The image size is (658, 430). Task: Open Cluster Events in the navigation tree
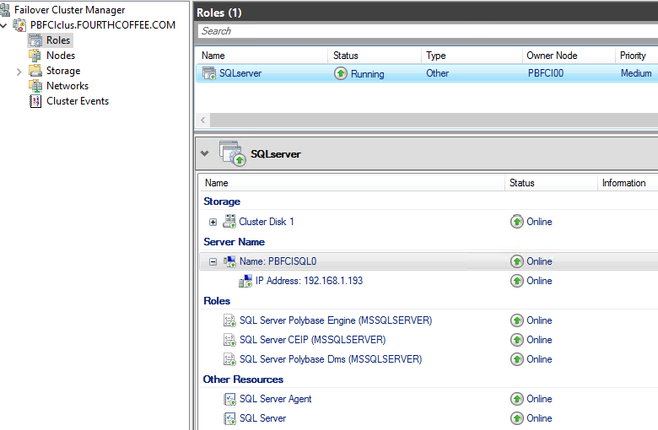pos(78,101)
